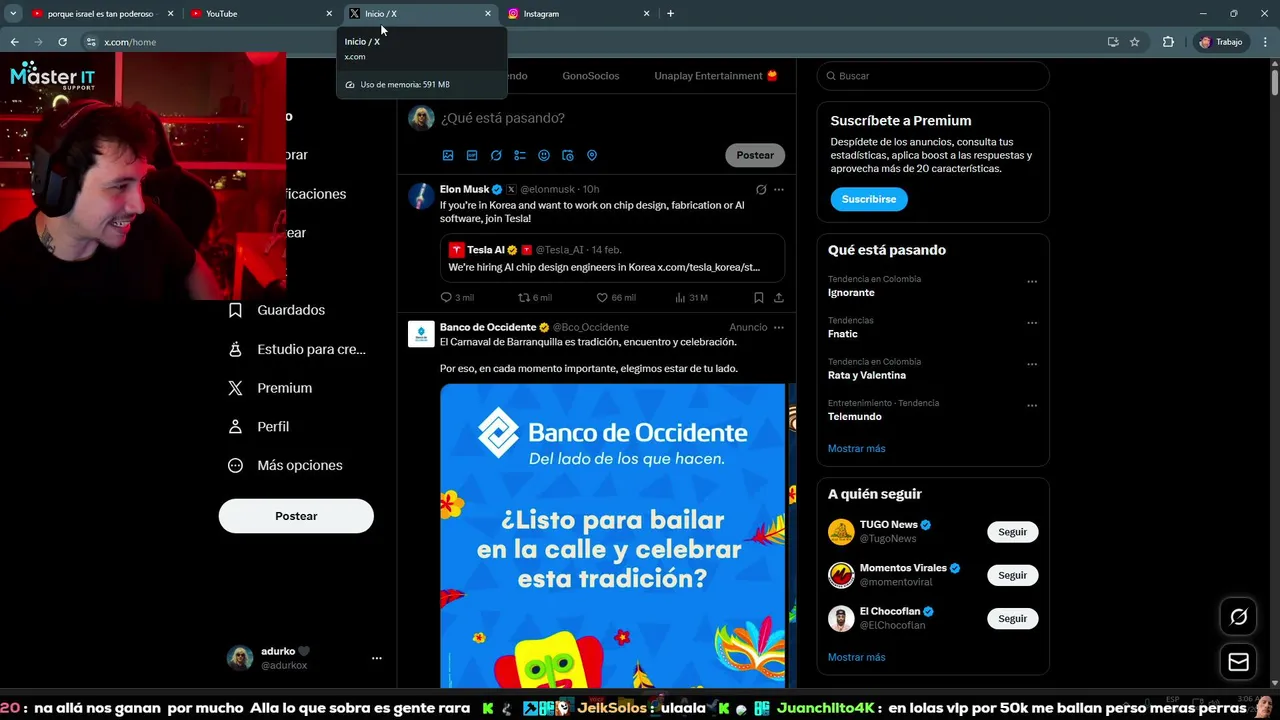Open the x.com/tesla_korea link
The width and height of the screenshot is (1280, 720).
[x=709, y=268]
